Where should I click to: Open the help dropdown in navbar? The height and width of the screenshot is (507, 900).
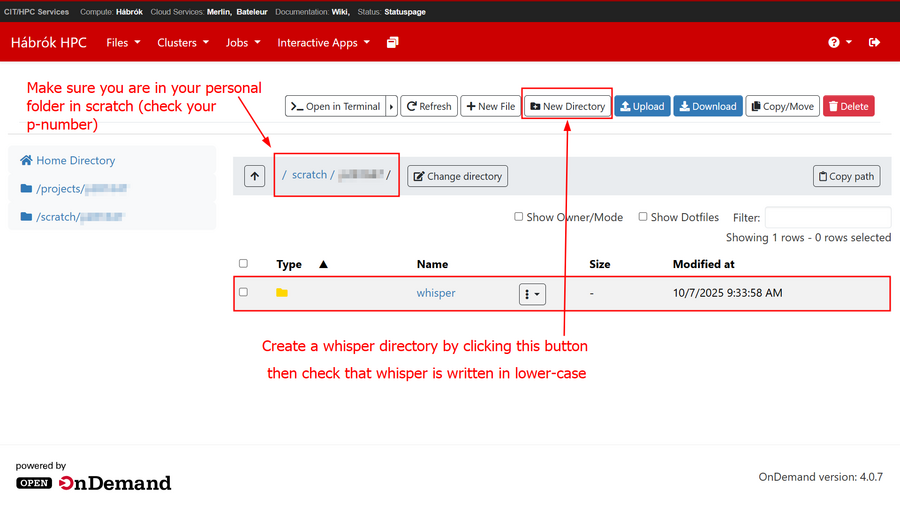(x=840, y=43)
